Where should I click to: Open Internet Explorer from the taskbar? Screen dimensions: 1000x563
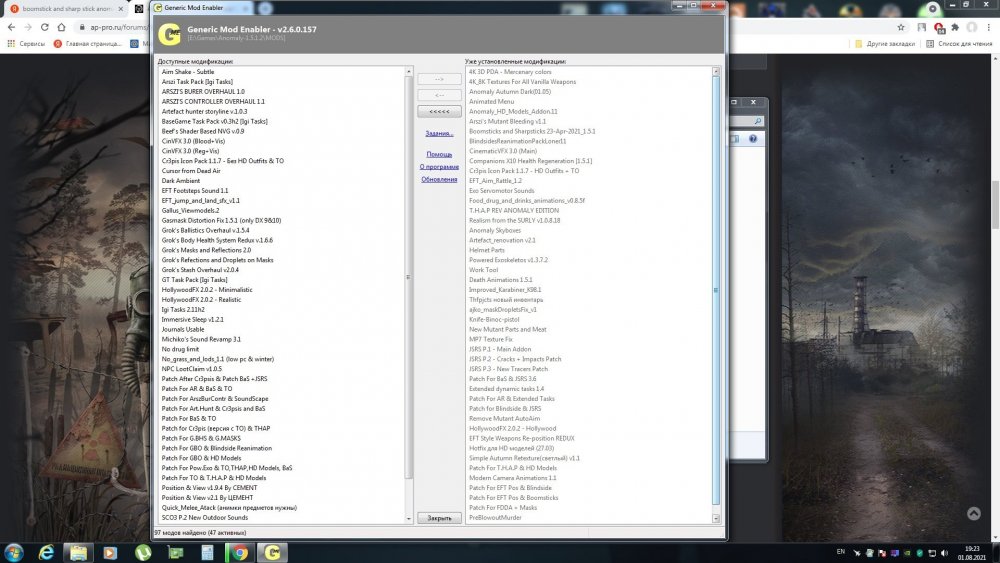pos(46,552)
